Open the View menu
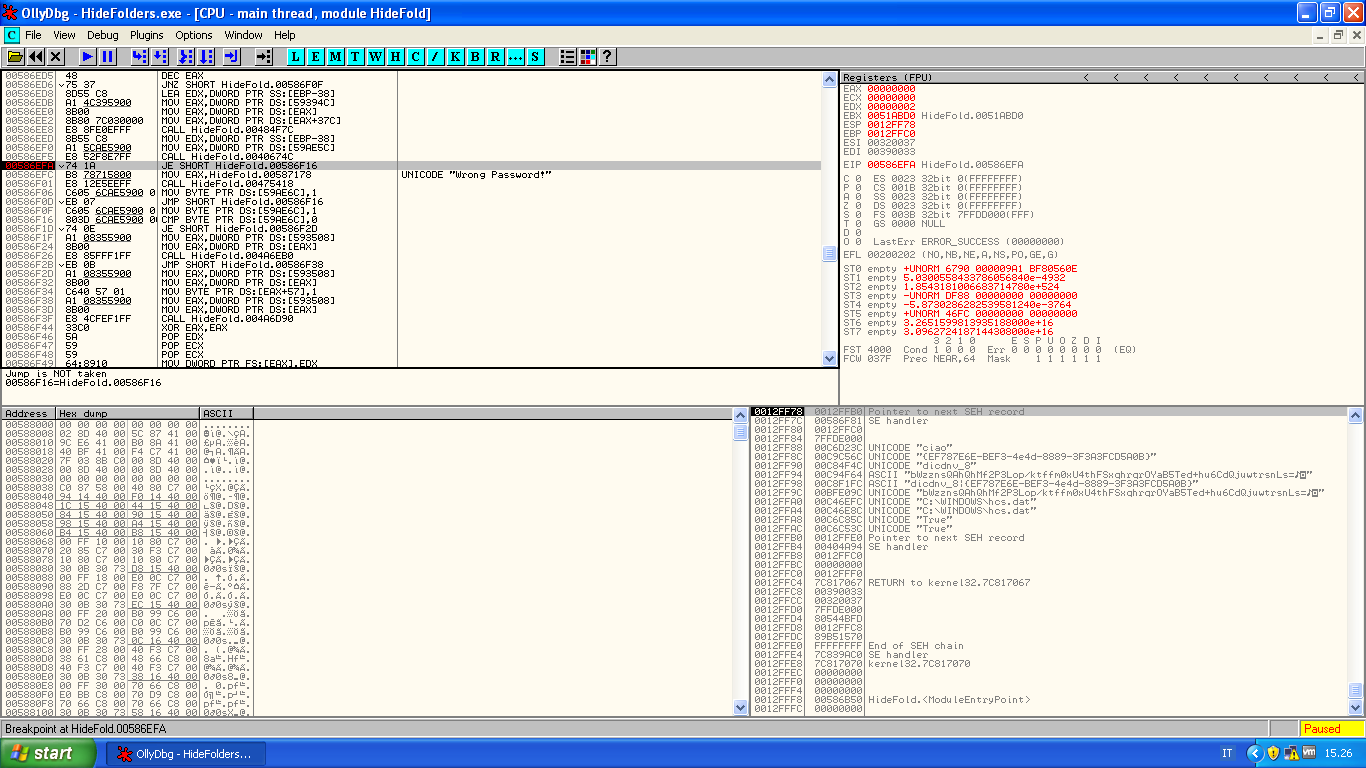1366x768 pixels. (x=65, y=35)
